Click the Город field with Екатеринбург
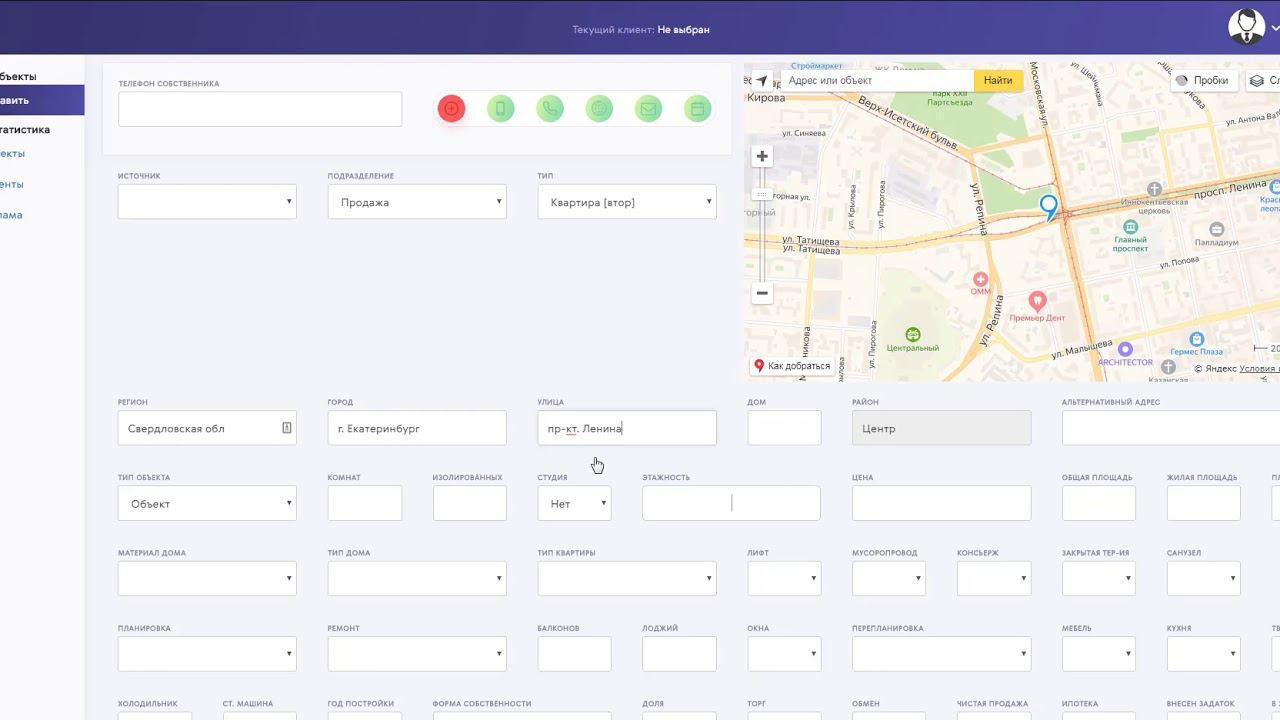1280x720 pixels. 417,428
